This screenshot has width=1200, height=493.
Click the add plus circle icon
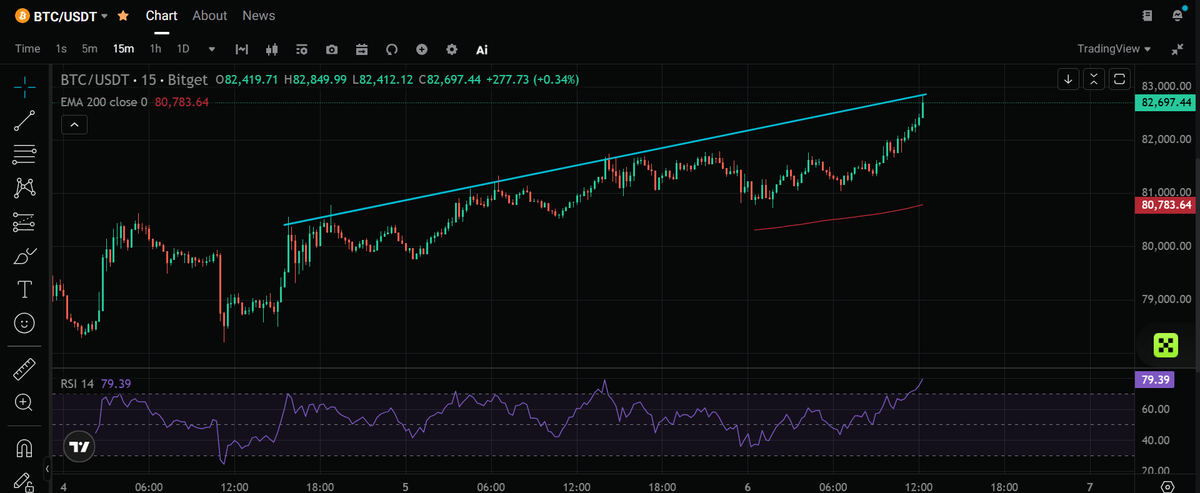click(422, 49)
